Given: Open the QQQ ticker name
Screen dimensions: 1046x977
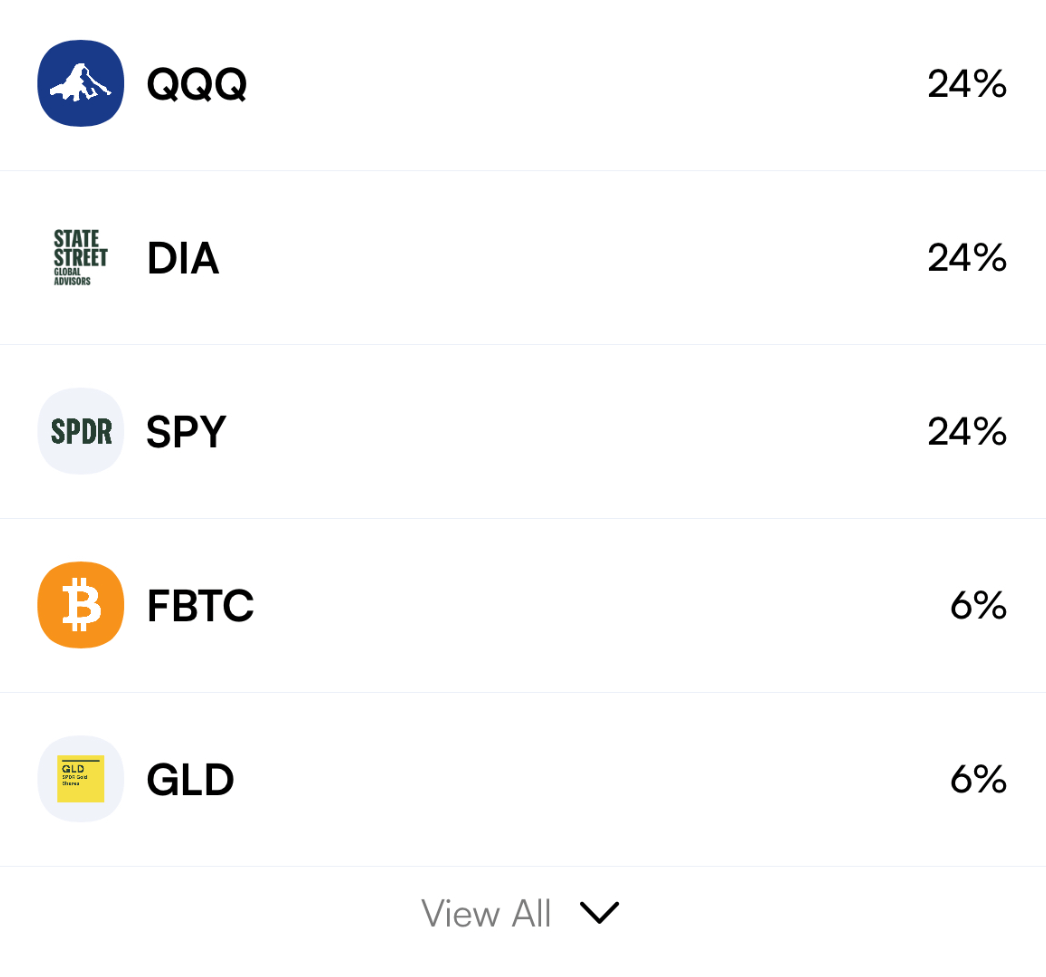Looking at the screenshot, I should tap(196, 85).
